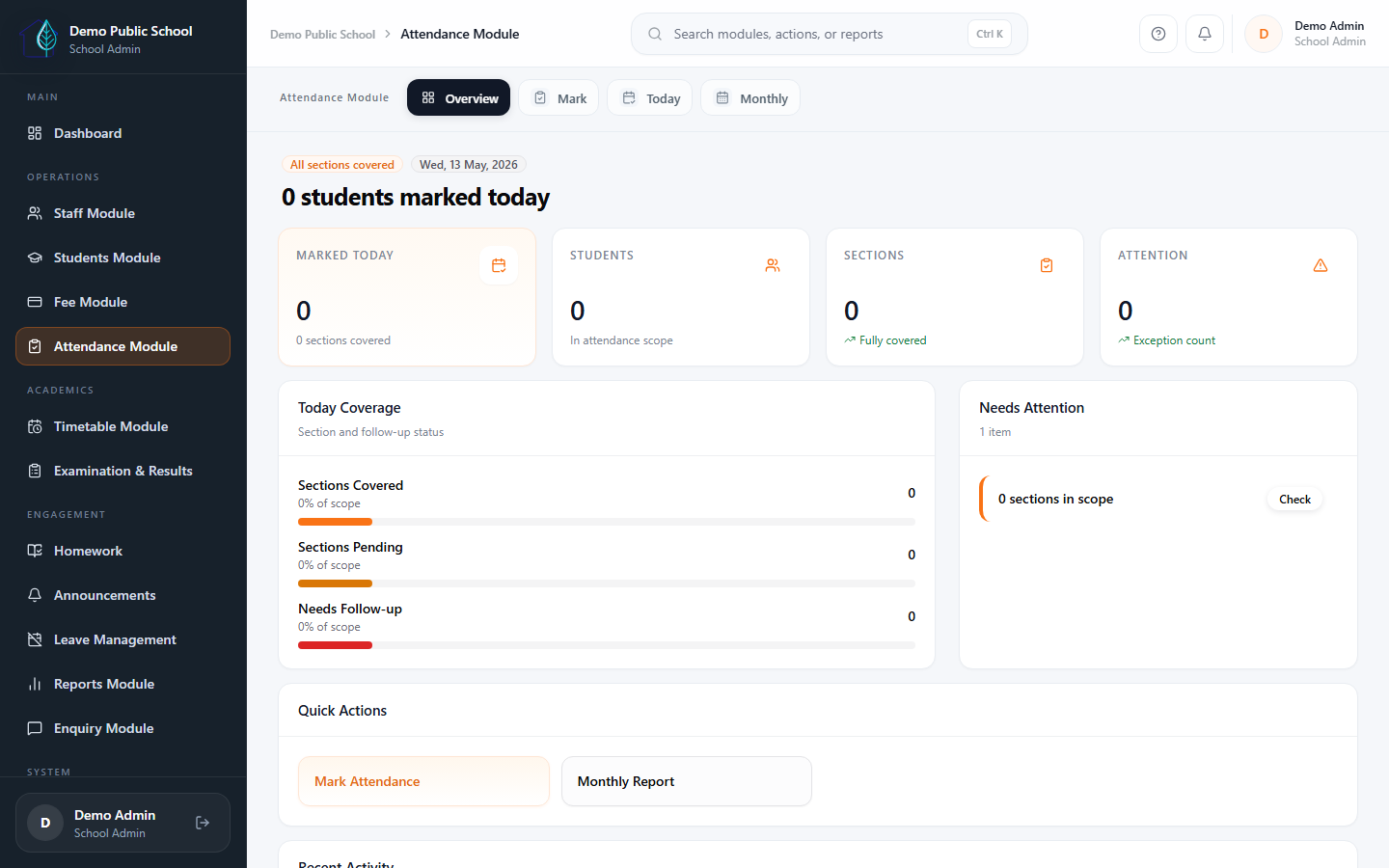Click the people icon on Students card
The image size is (1389, 868).
773,265
